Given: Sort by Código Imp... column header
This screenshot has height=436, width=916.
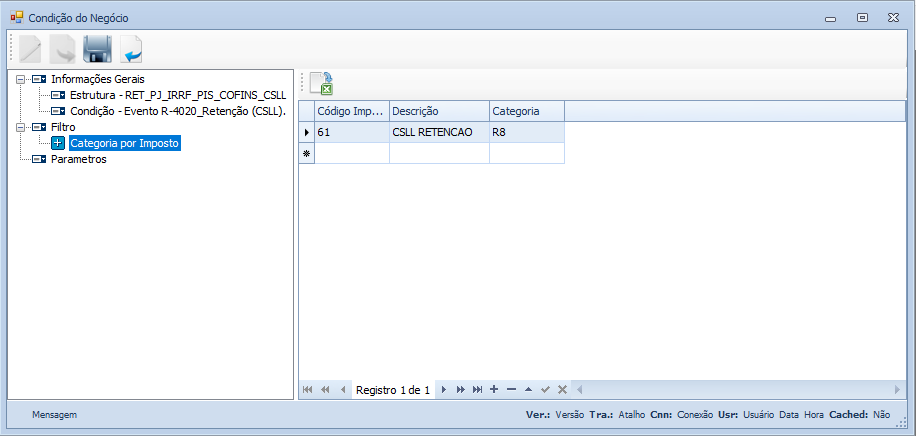Looking at the screenshot, I should [352, 111].
